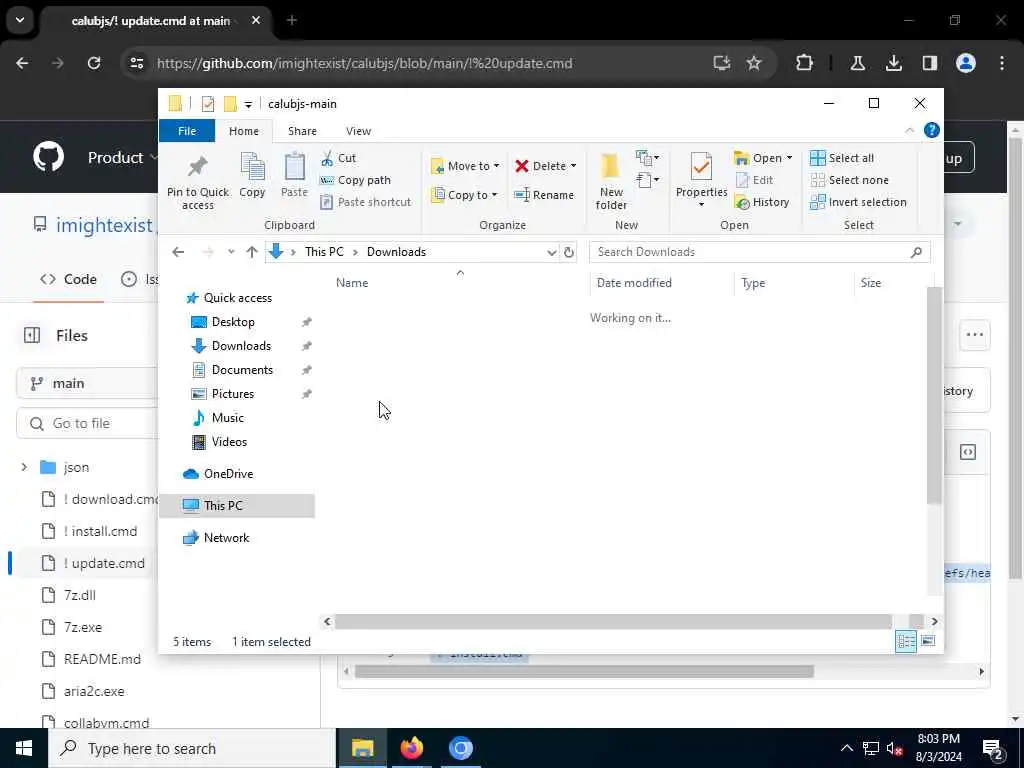The height and width of the screenshot is (768, 1024).
Task: Open Chrome tab search dropdown
Action: (20, 20)
